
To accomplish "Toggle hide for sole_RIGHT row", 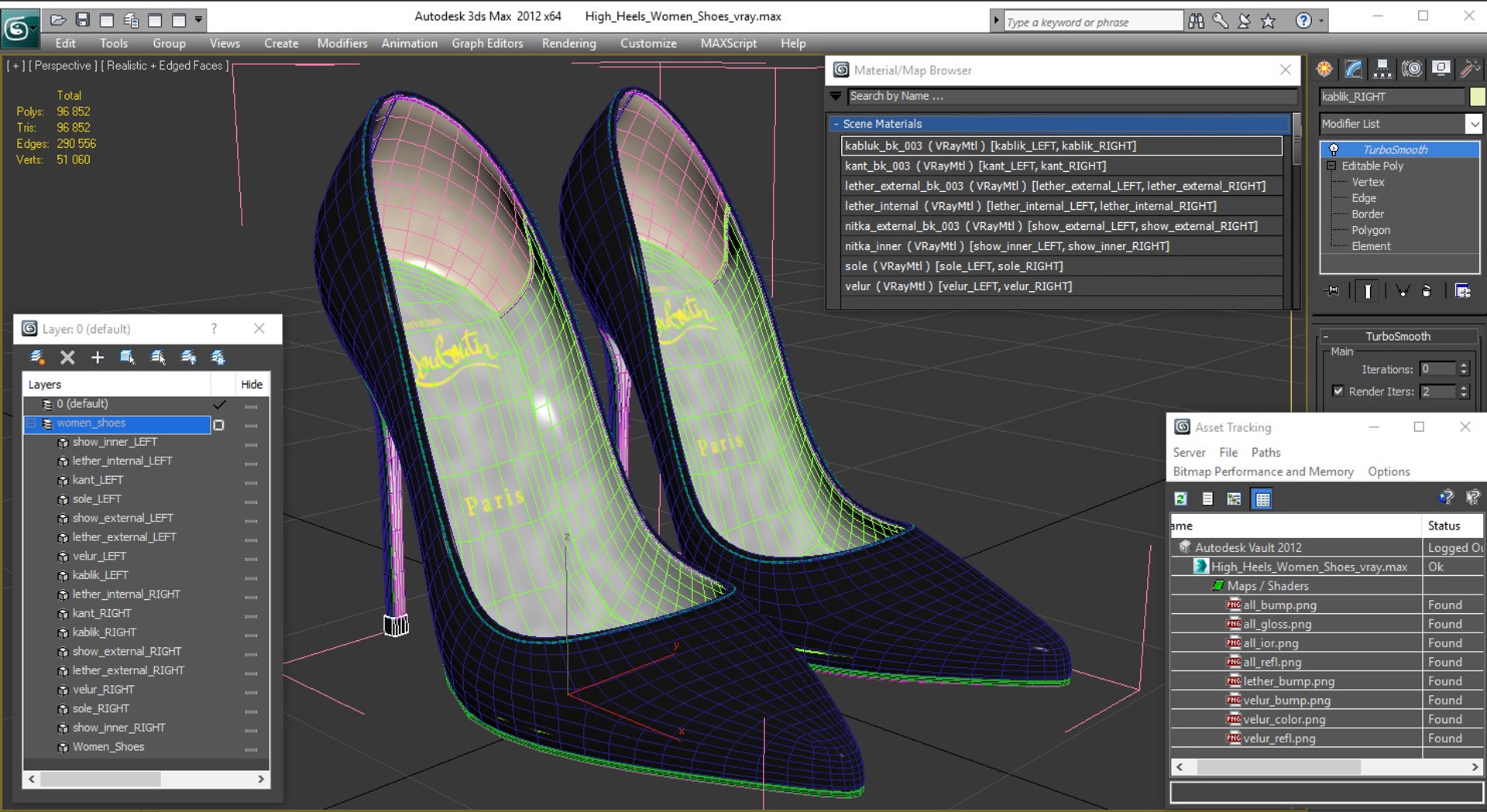I will 251,711.
